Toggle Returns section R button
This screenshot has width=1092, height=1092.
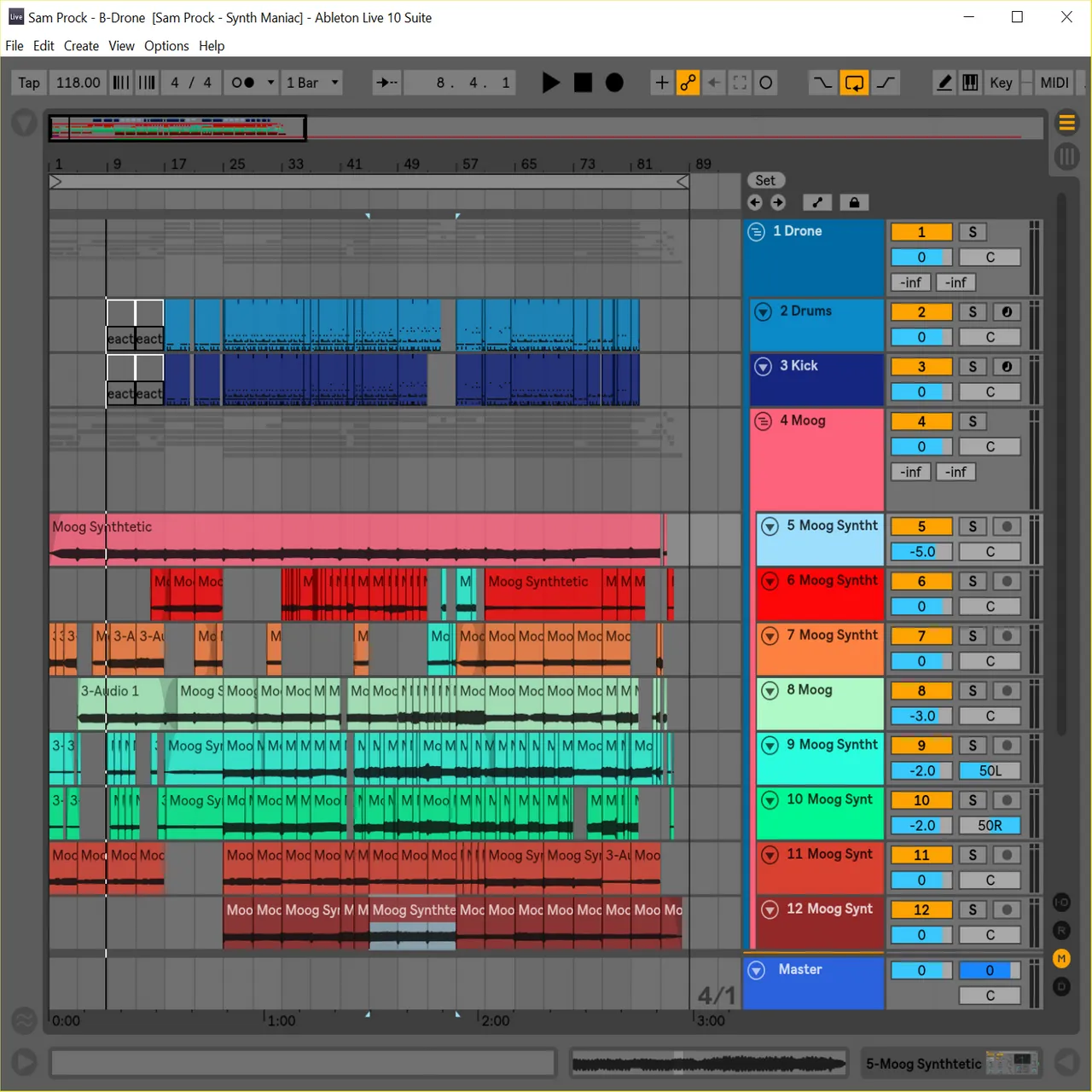(1061, 930)
